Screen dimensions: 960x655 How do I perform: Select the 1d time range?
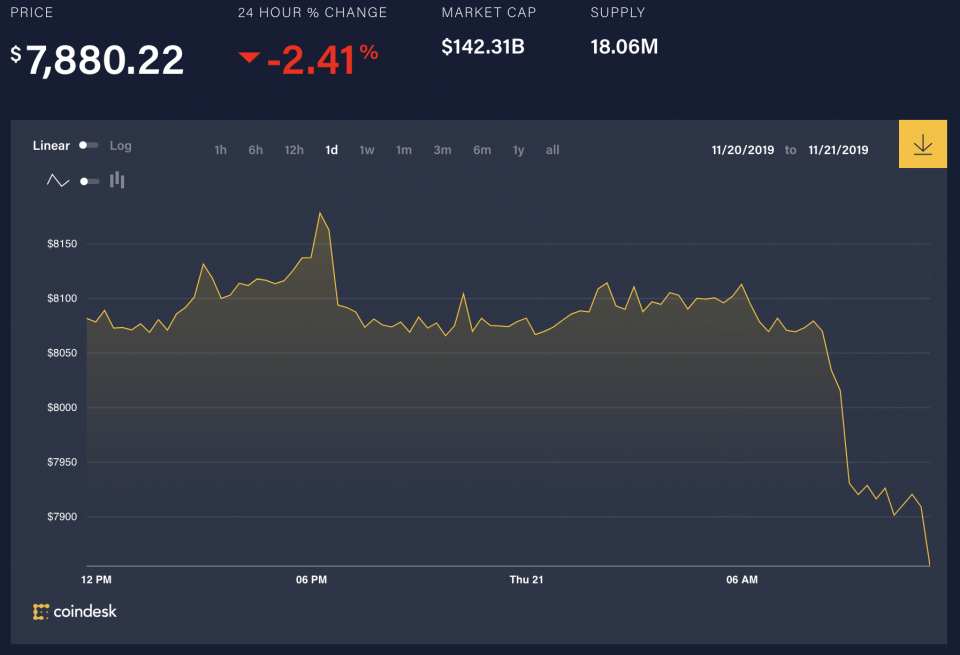[331, 150]
